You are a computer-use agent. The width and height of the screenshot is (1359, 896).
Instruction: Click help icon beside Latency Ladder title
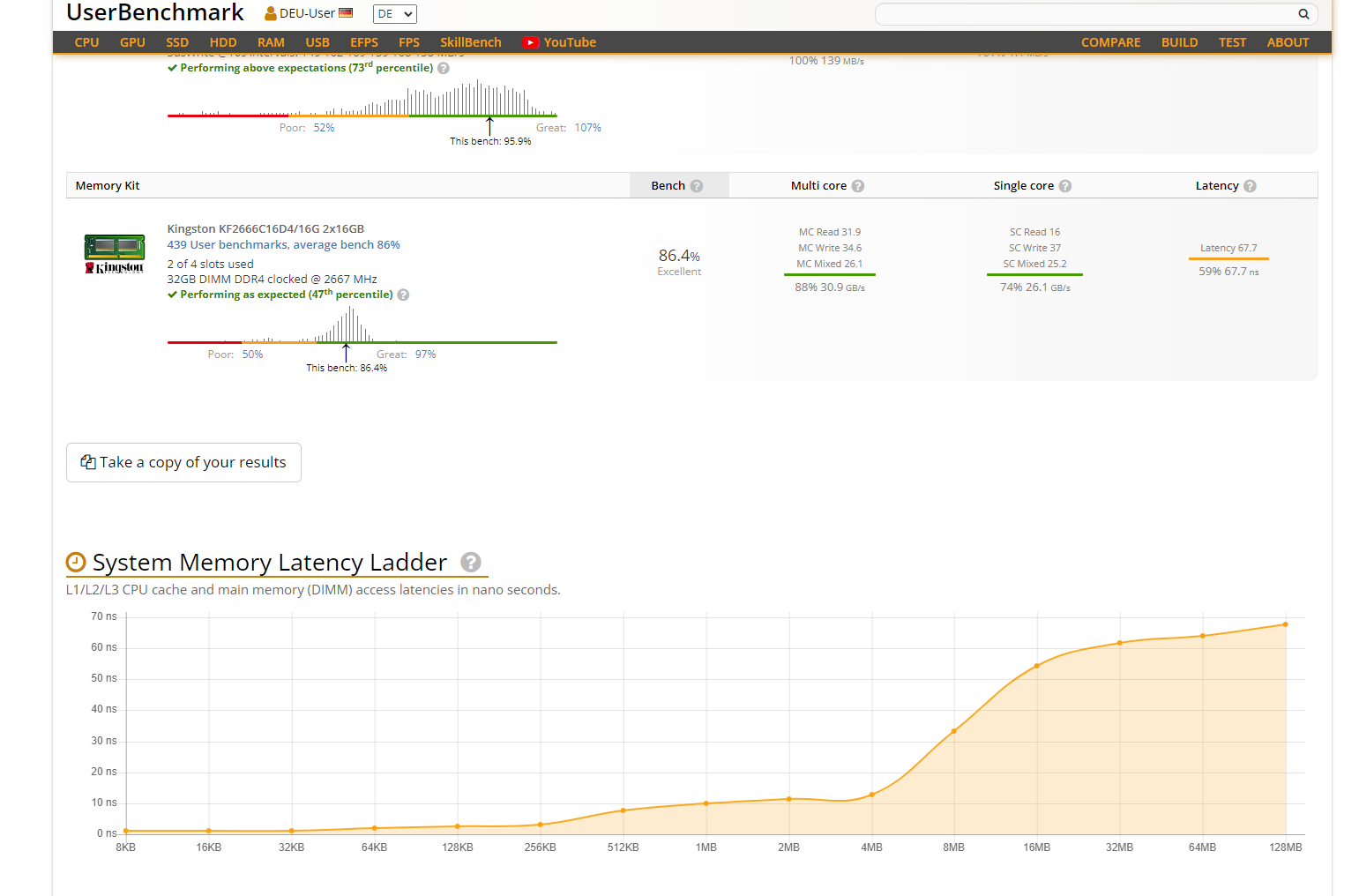pyautogui.click(x=471, y=562)
